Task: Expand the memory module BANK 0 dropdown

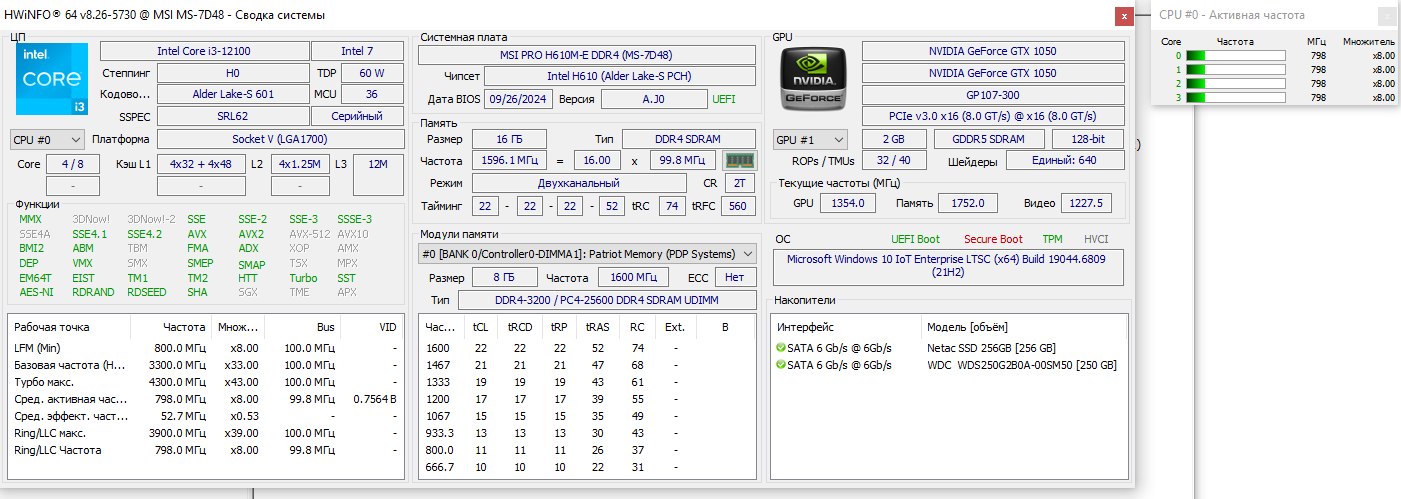Action: [x=588, y=254]
